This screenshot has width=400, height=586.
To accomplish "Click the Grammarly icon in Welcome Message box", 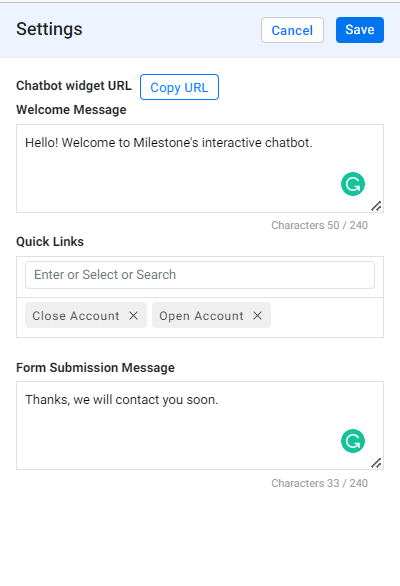I will (353, 184).
